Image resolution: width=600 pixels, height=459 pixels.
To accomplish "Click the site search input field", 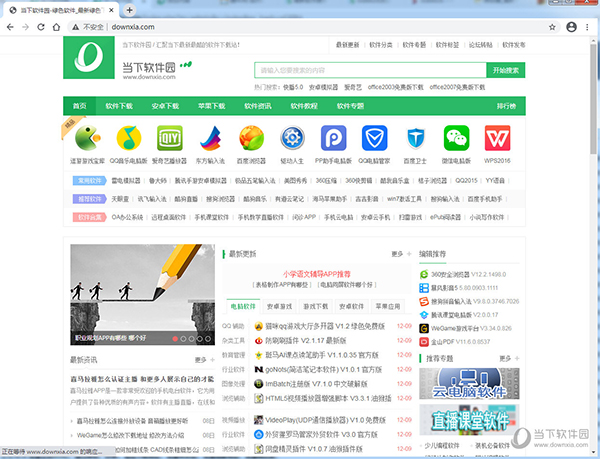I will coord(370,71).
